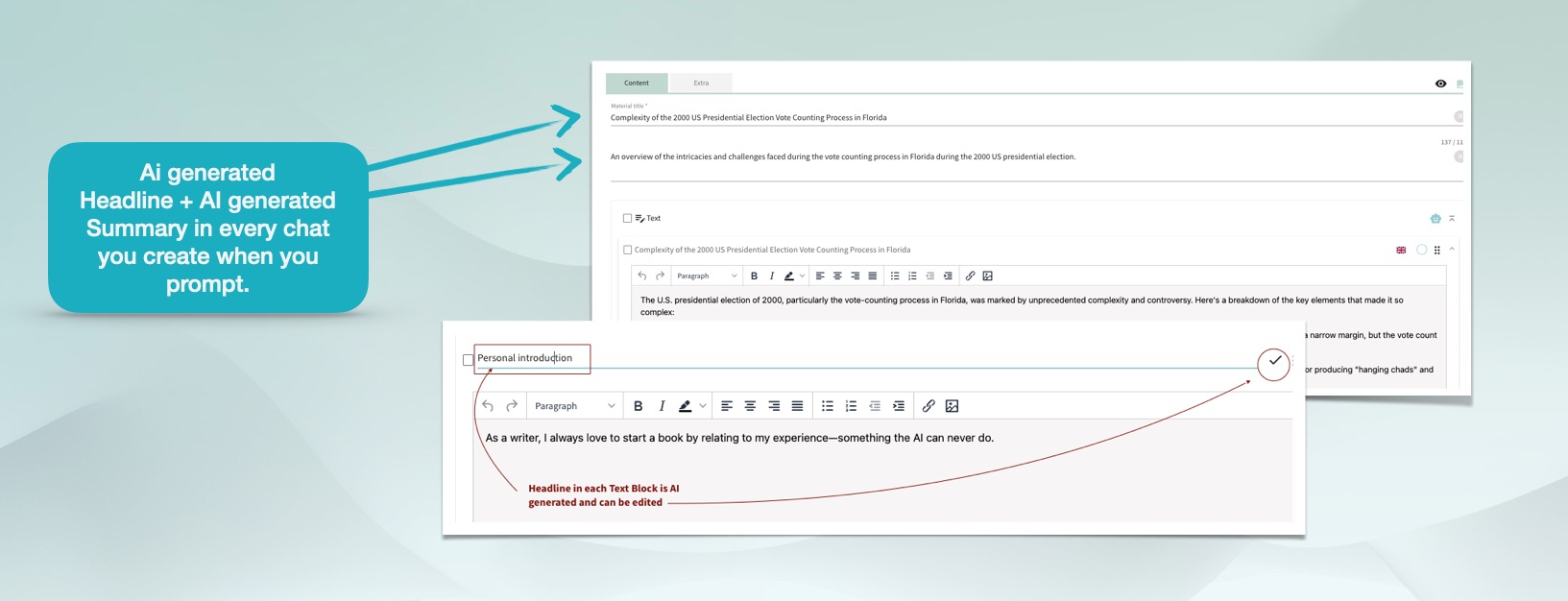Toggle preview with the eye icon

[x=1440, y=84]
